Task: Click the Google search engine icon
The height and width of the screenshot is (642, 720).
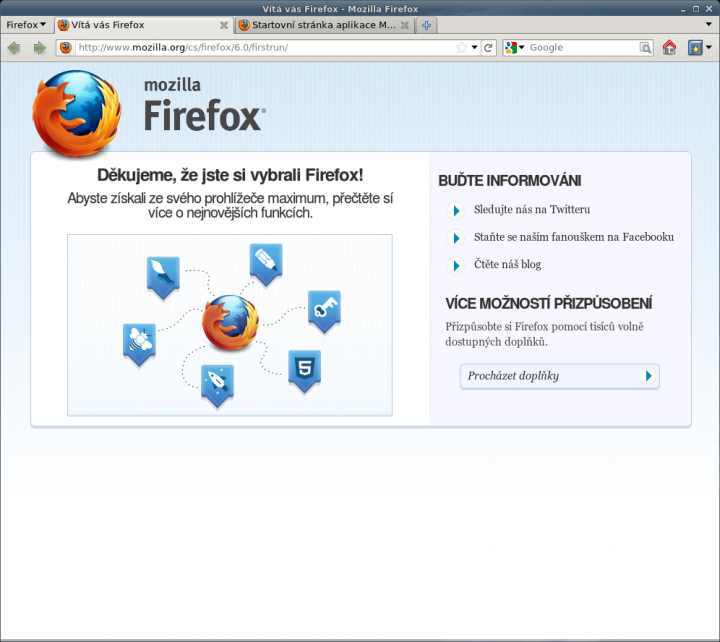Action: (511, 48)
